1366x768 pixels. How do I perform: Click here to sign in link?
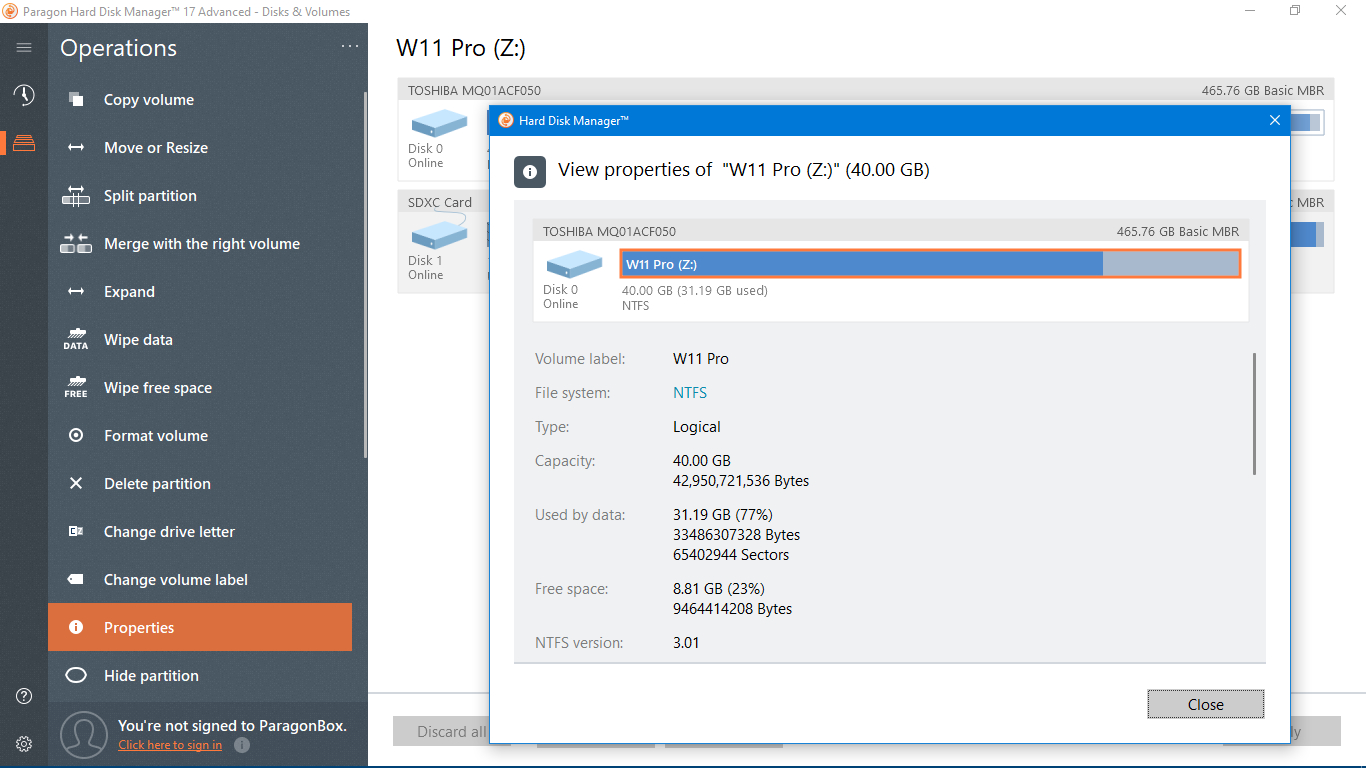click(170, 745)
